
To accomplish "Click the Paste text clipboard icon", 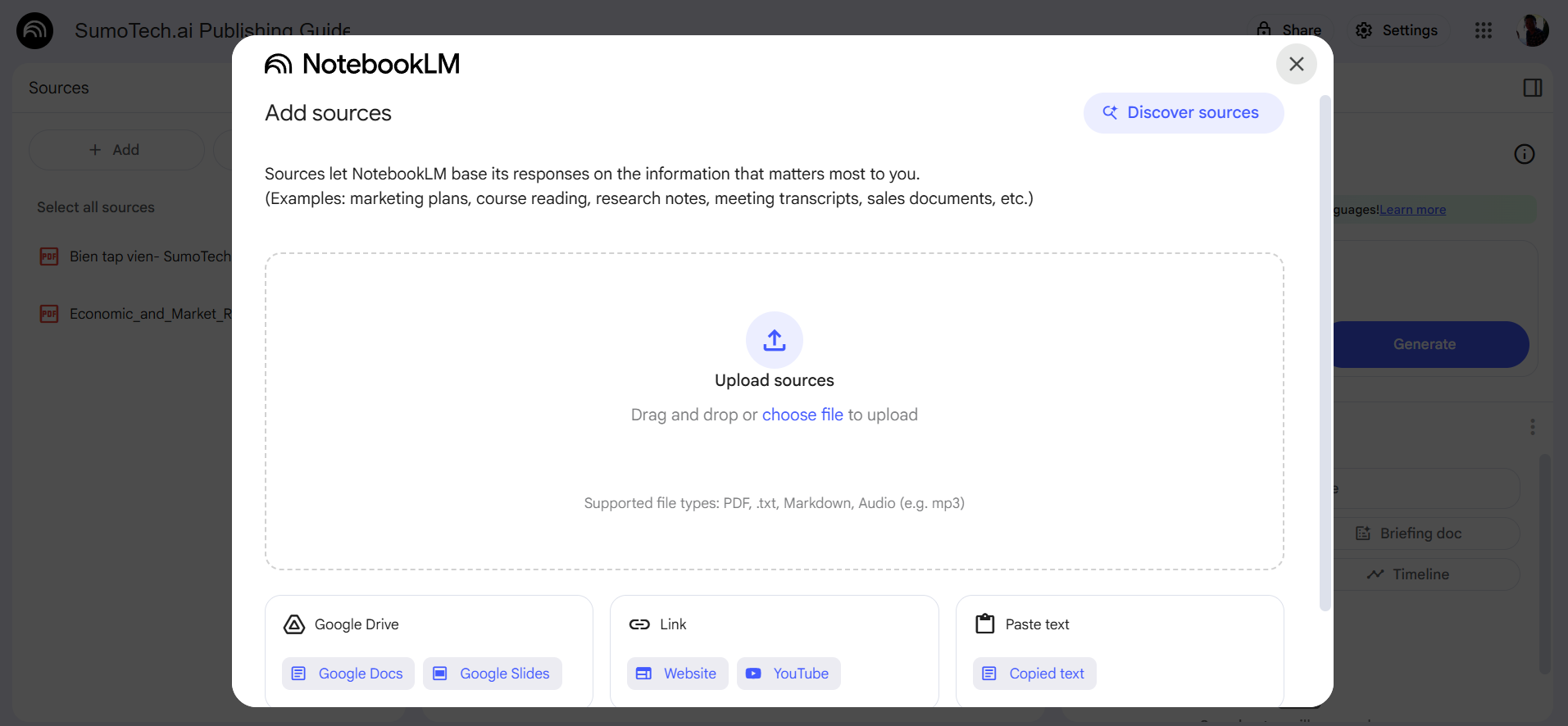I will pyautogui.click(x=985, y=624).
